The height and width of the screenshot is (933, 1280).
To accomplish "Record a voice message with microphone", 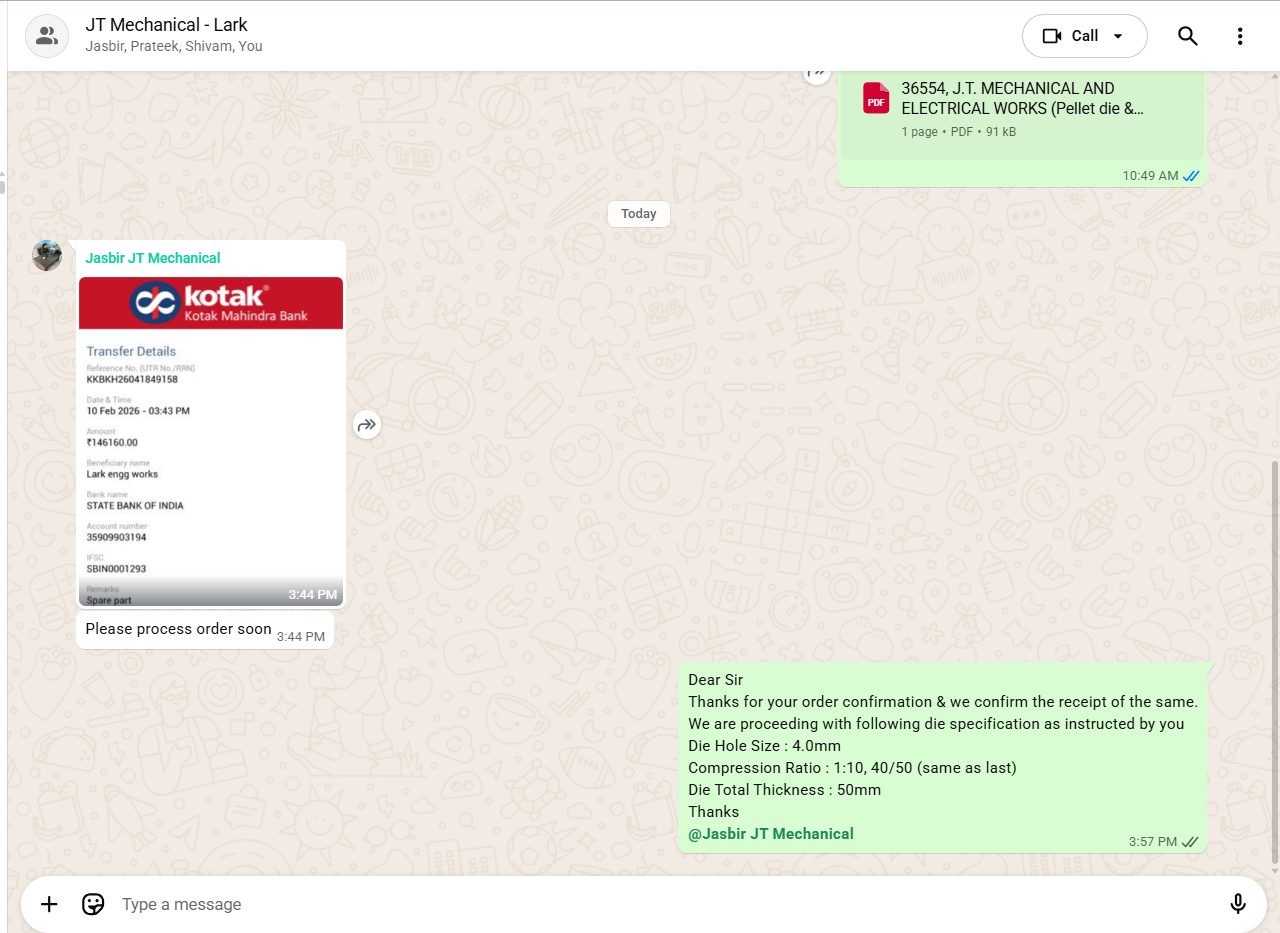I will pyautogui.click(x=1237, y=904).
